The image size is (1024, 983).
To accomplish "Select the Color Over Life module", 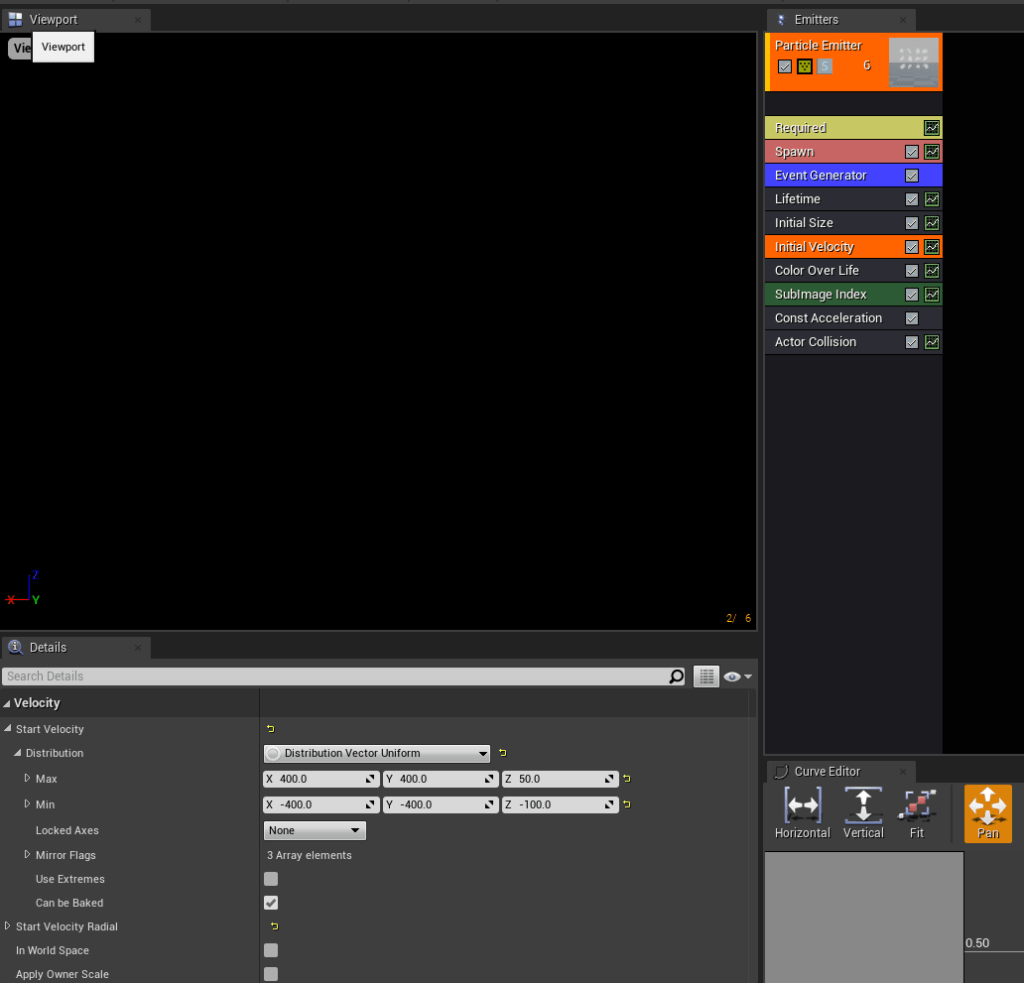I will (817, 271).
